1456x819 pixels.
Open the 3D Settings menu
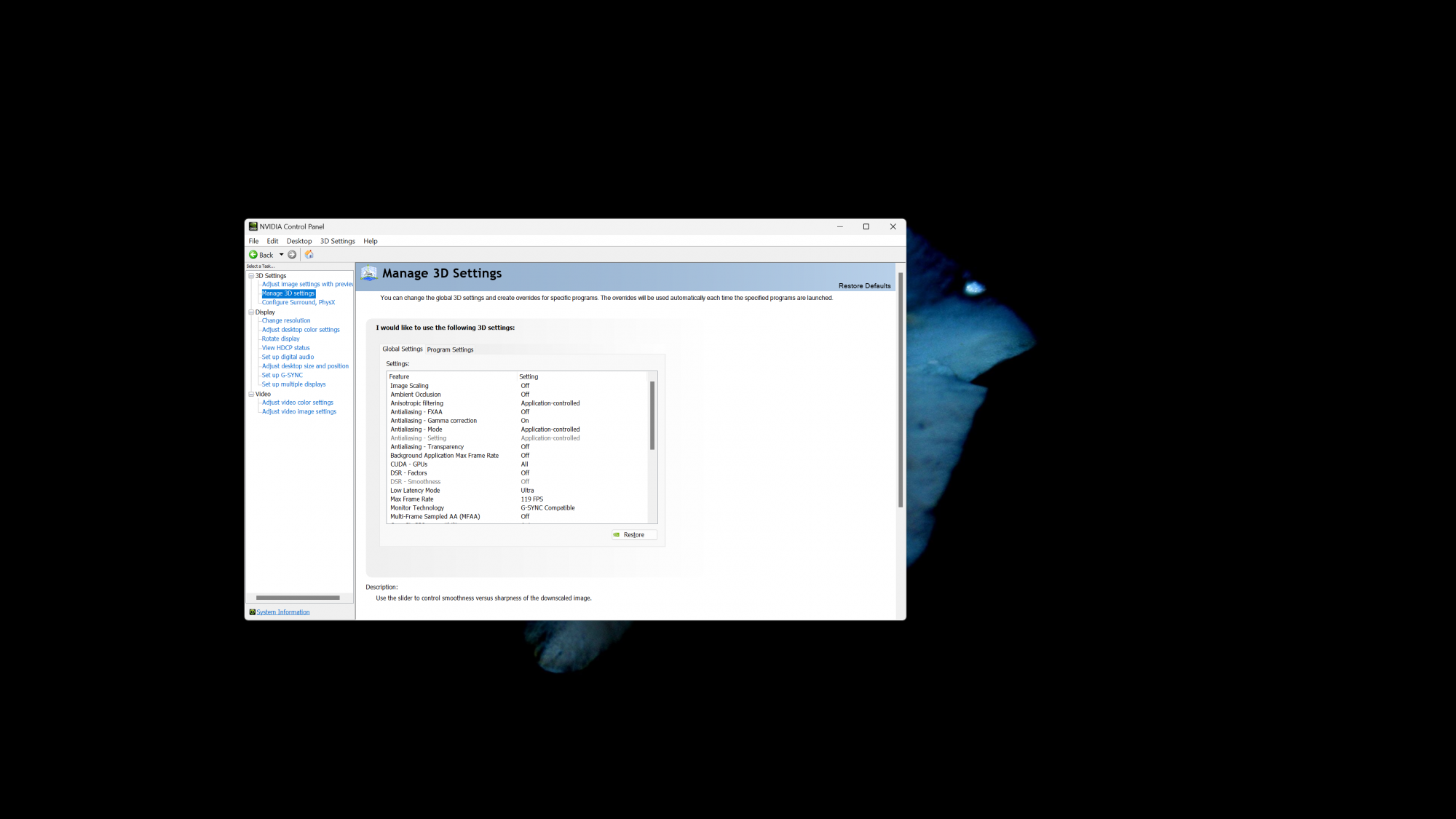point(337,241)
